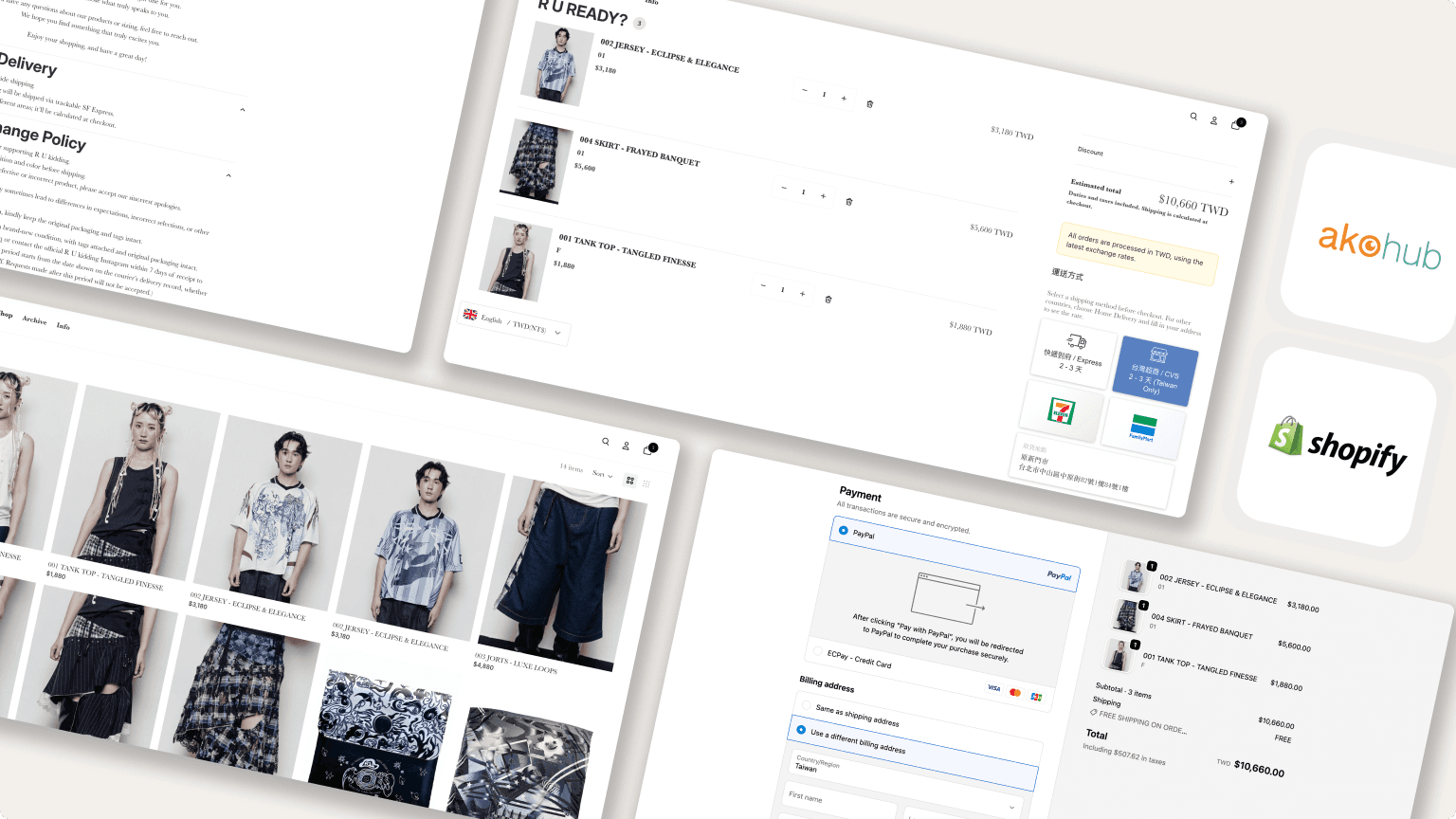Remove 002 Jersey from cart with trash icon

click(x=870, y=104)
